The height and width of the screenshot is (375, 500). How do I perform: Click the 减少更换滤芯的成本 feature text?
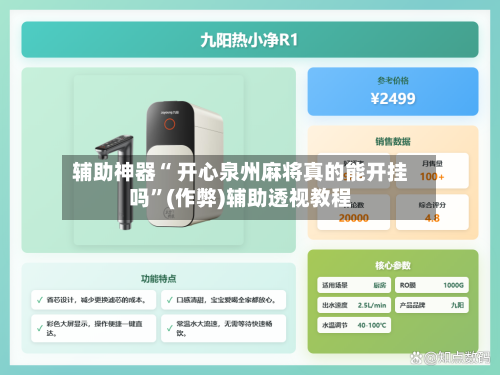pos(96,300)
